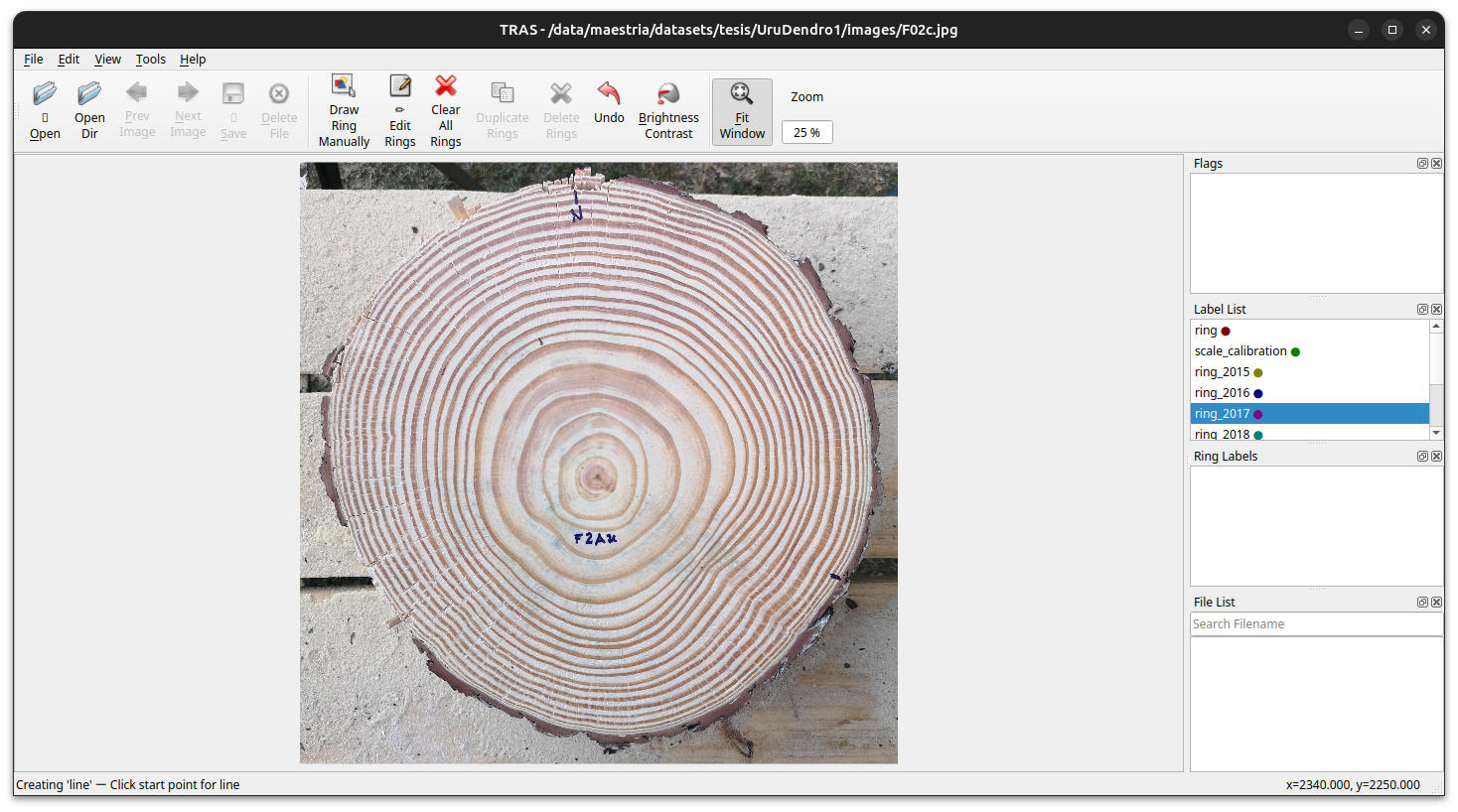Open the Brightness Contrast adjustment

pos(667,111)
